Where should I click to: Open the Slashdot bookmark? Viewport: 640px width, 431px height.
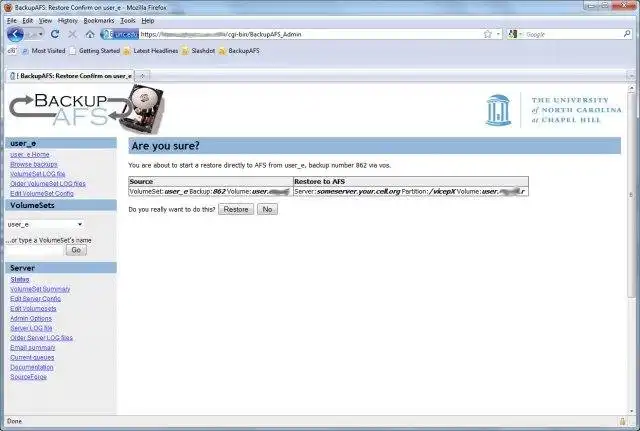pyautogui.click(x=198, y=51)
